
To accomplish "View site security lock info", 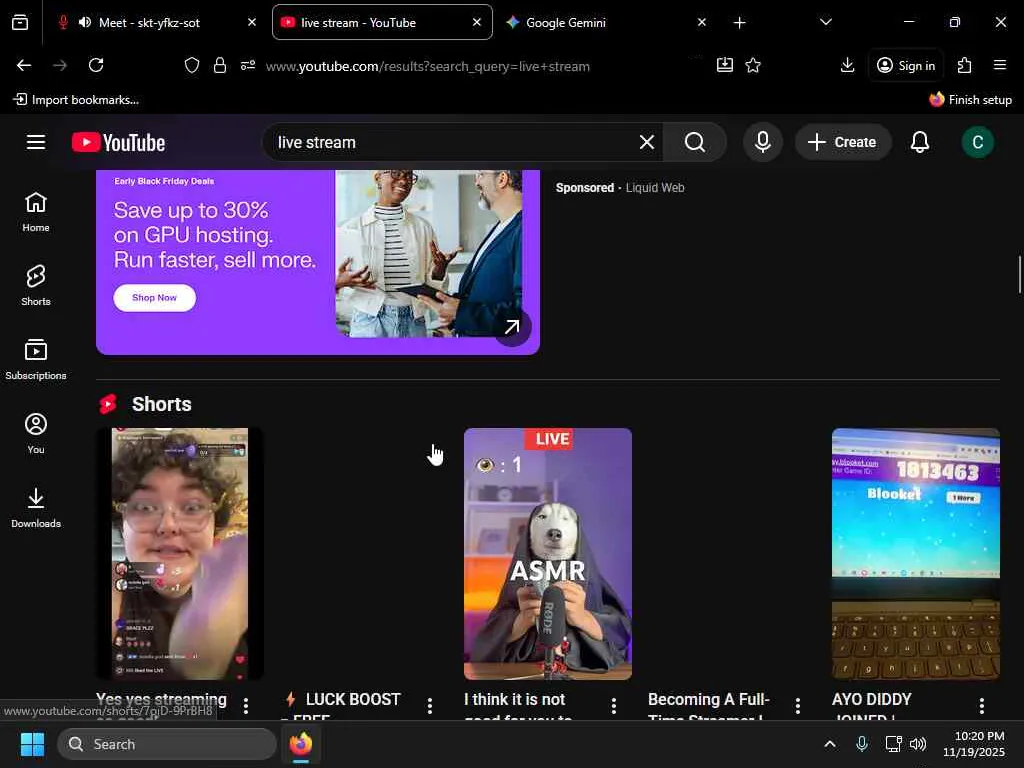I will click(x=220, y=65).
